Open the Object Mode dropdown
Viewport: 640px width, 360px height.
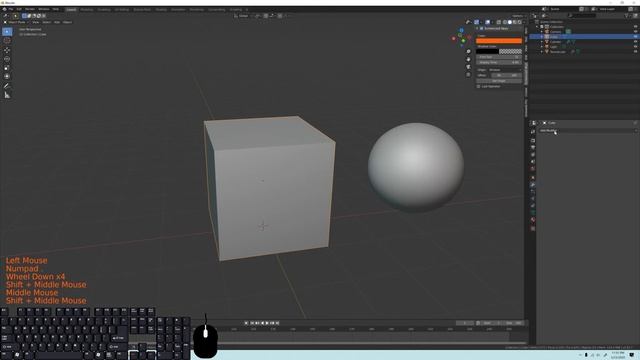tap(17, 22)
